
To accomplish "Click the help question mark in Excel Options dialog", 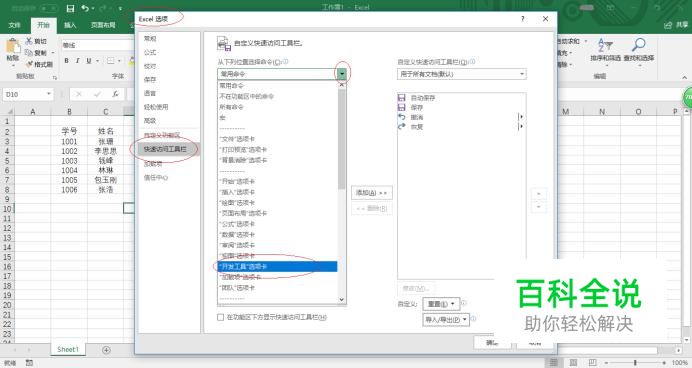I will 523,19.
